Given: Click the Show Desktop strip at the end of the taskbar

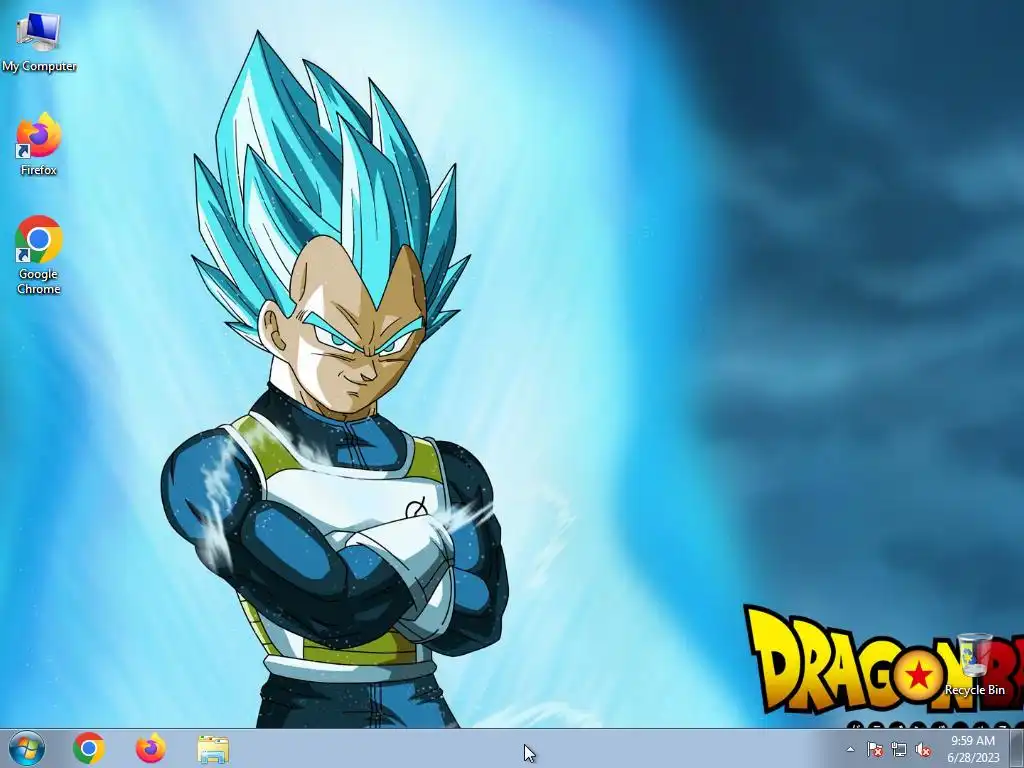Looking at the screenshot, I should [x=1017, y=748].
